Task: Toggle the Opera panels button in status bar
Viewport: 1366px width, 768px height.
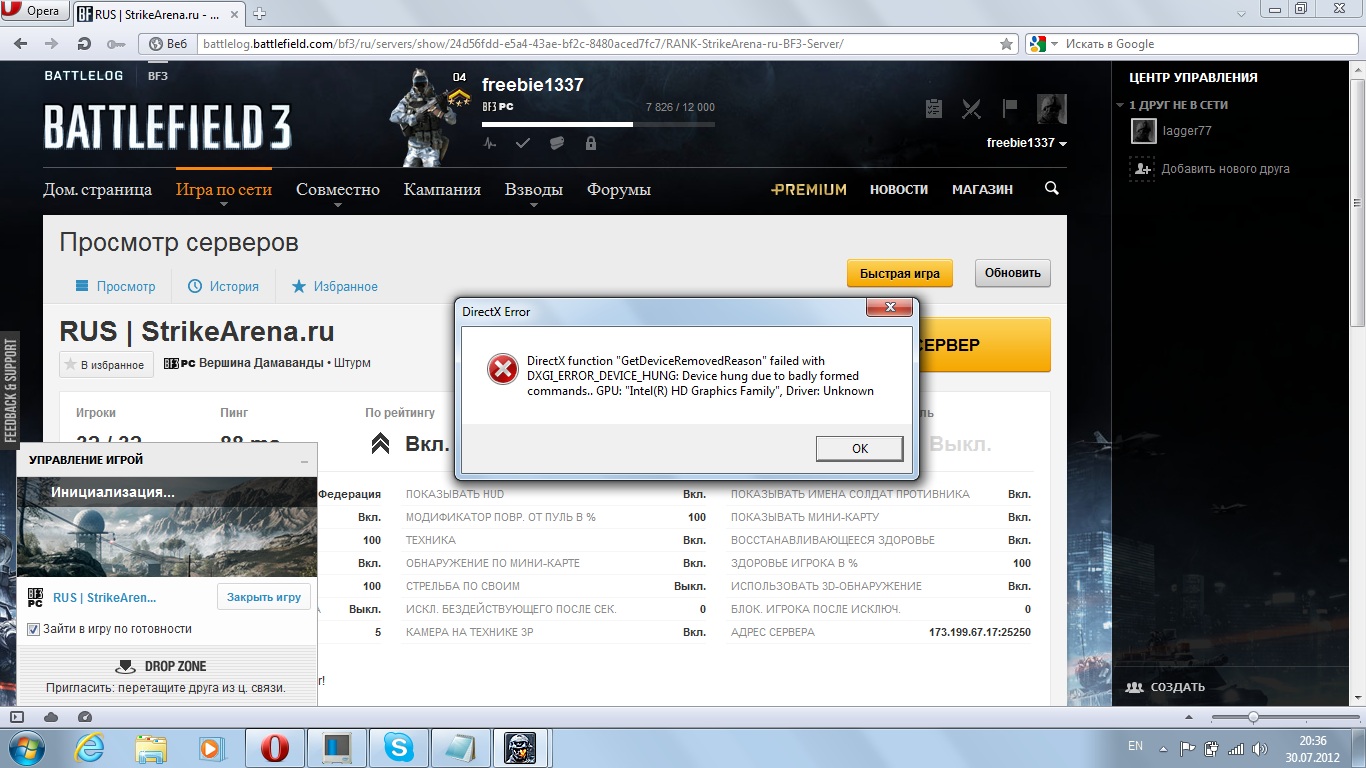Action: pyautogui.click(x=17, y=717)
